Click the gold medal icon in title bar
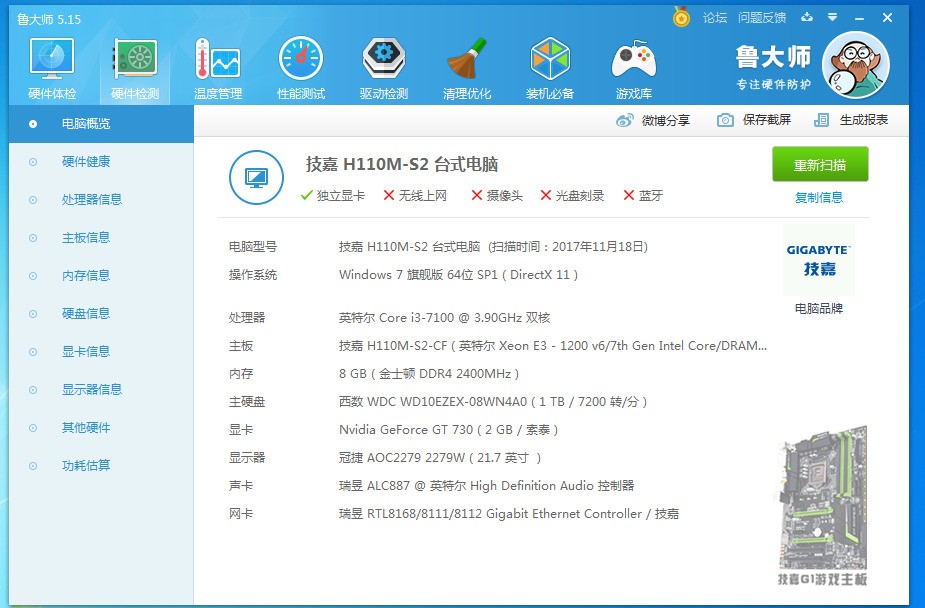925x608 pixels. (x=681, y=17)
